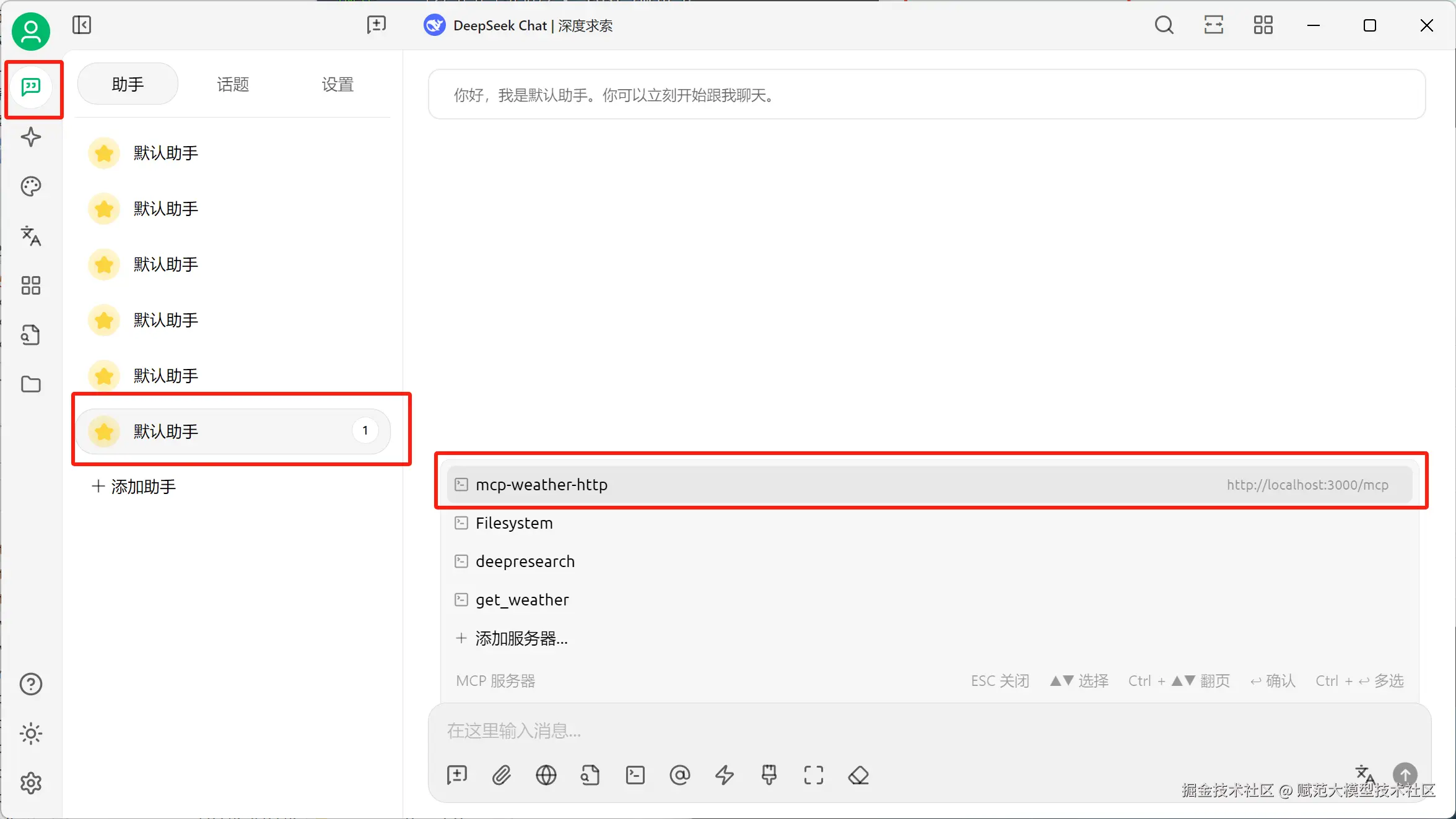Toggle the expand input fullscreen icon

814,775
